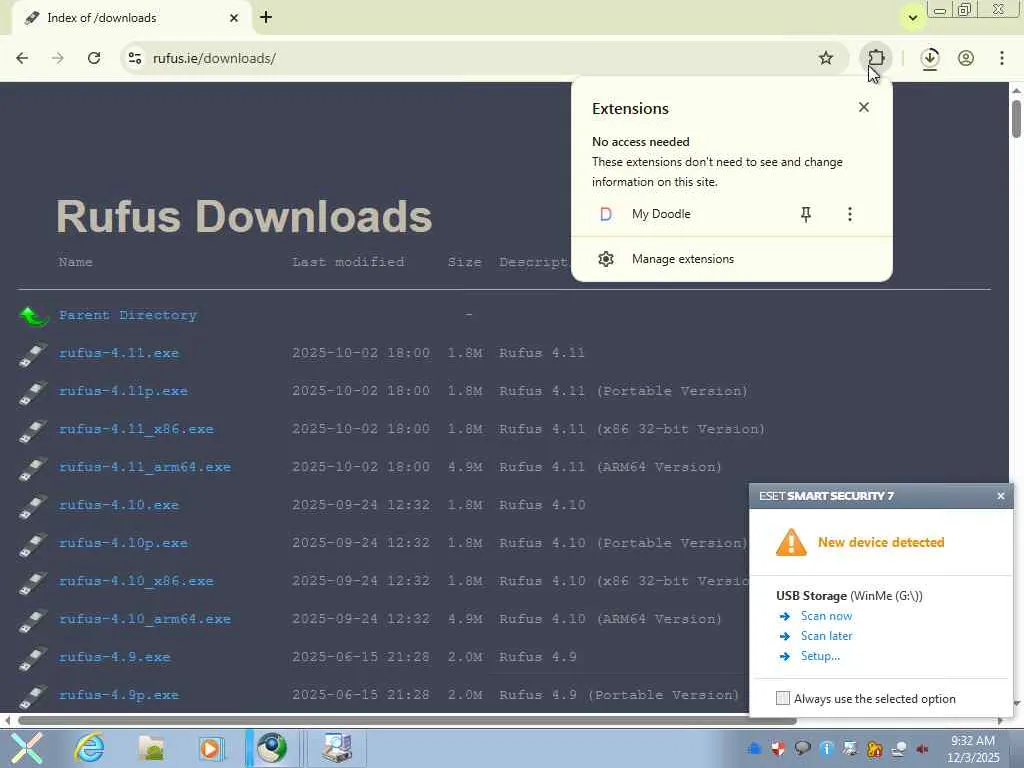Viewport: 1024px width, 768px height.
Task: Open the browser three-dot main menu
Action: click(1002, 58)
